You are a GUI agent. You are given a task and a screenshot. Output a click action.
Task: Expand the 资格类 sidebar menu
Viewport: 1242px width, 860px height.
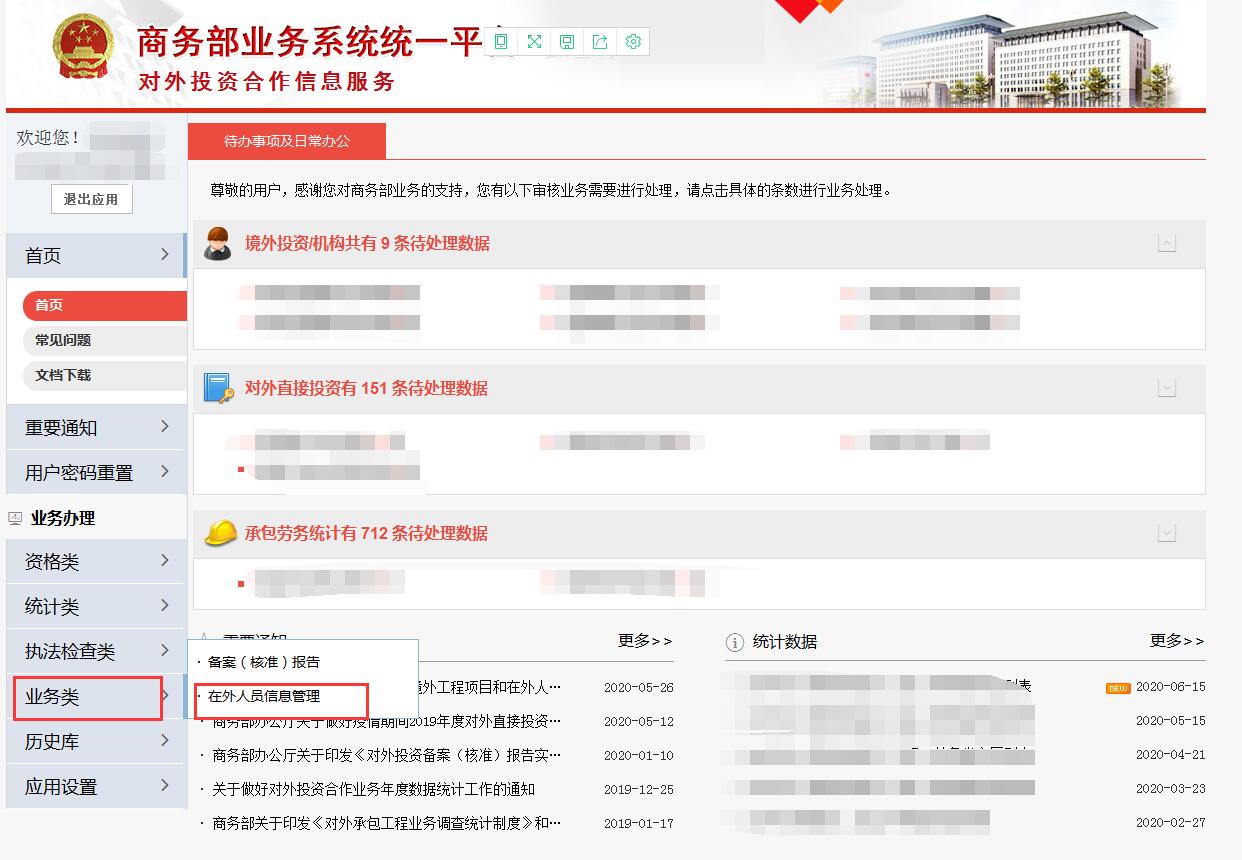pyautogui.click(x=95, y=562)
